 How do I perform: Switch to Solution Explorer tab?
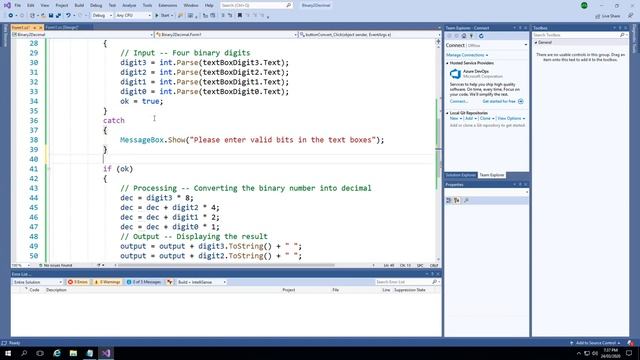click(460, 175)
